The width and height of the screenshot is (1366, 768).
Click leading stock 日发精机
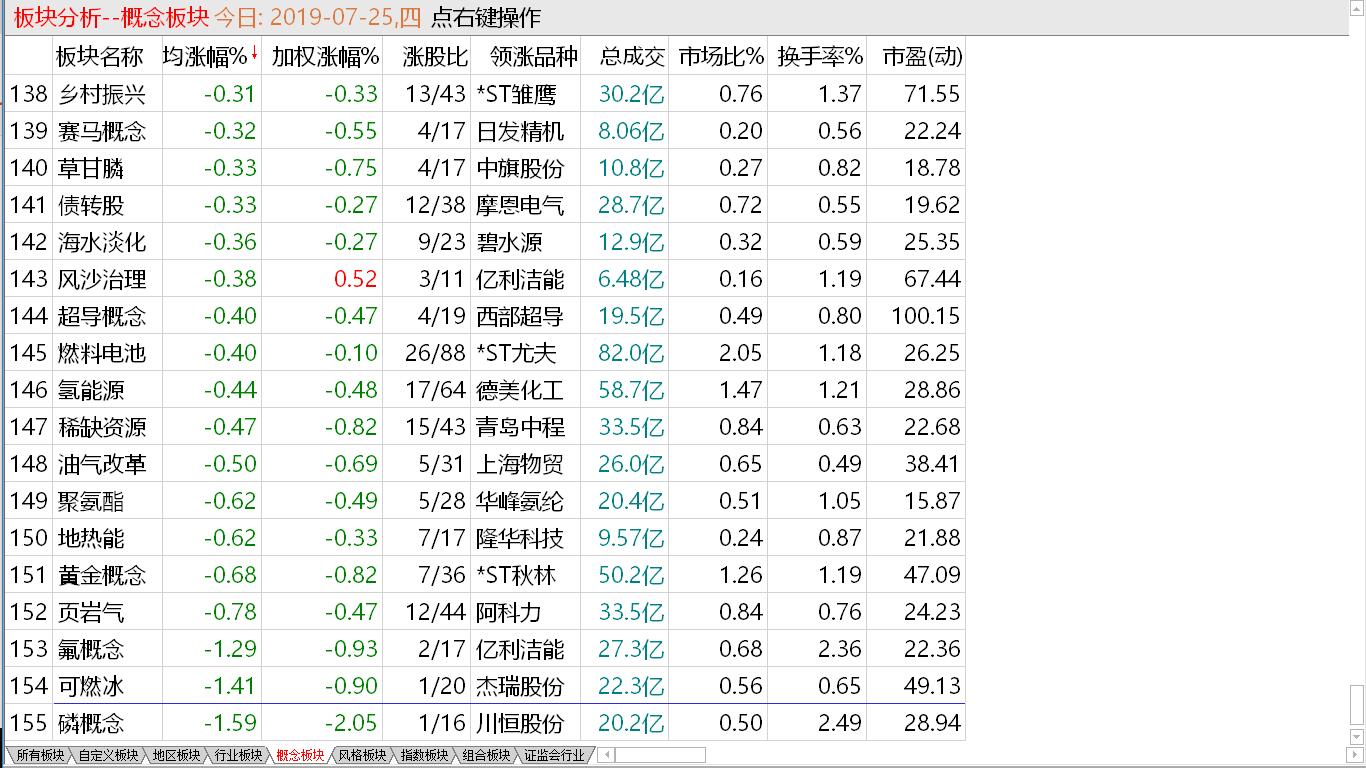pos(520,131)
